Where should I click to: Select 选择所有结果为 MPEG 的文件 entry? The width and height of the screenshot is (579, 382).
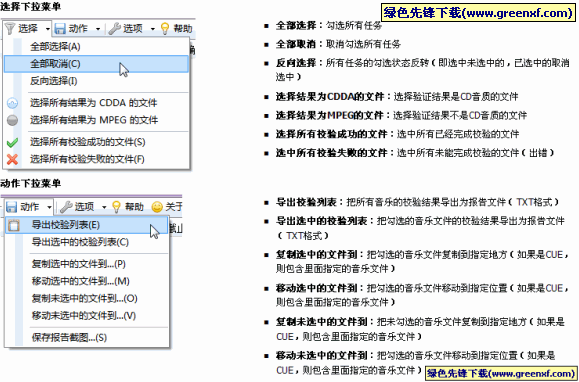click(x=96, y=120)
